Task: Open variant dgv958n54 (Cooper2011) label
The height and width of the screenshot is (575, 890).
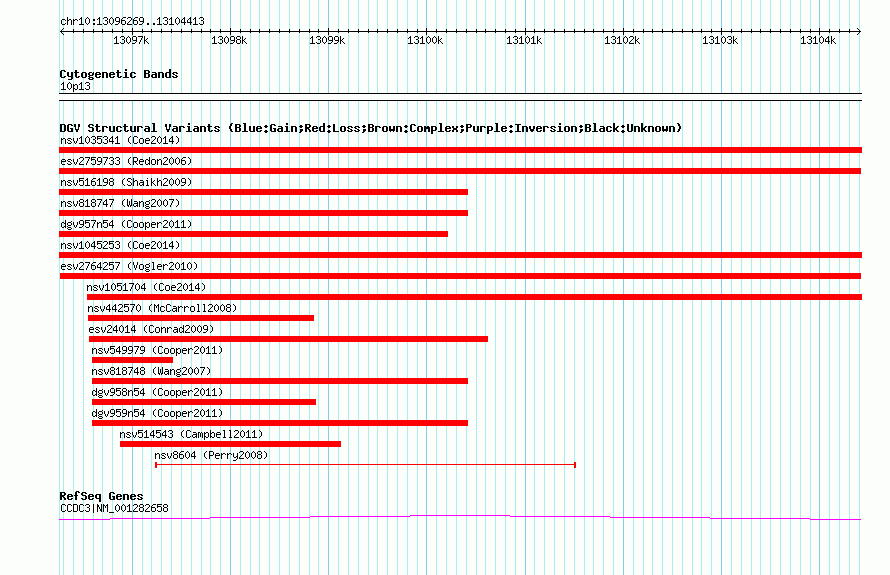Action: click(x=157, y=392)
